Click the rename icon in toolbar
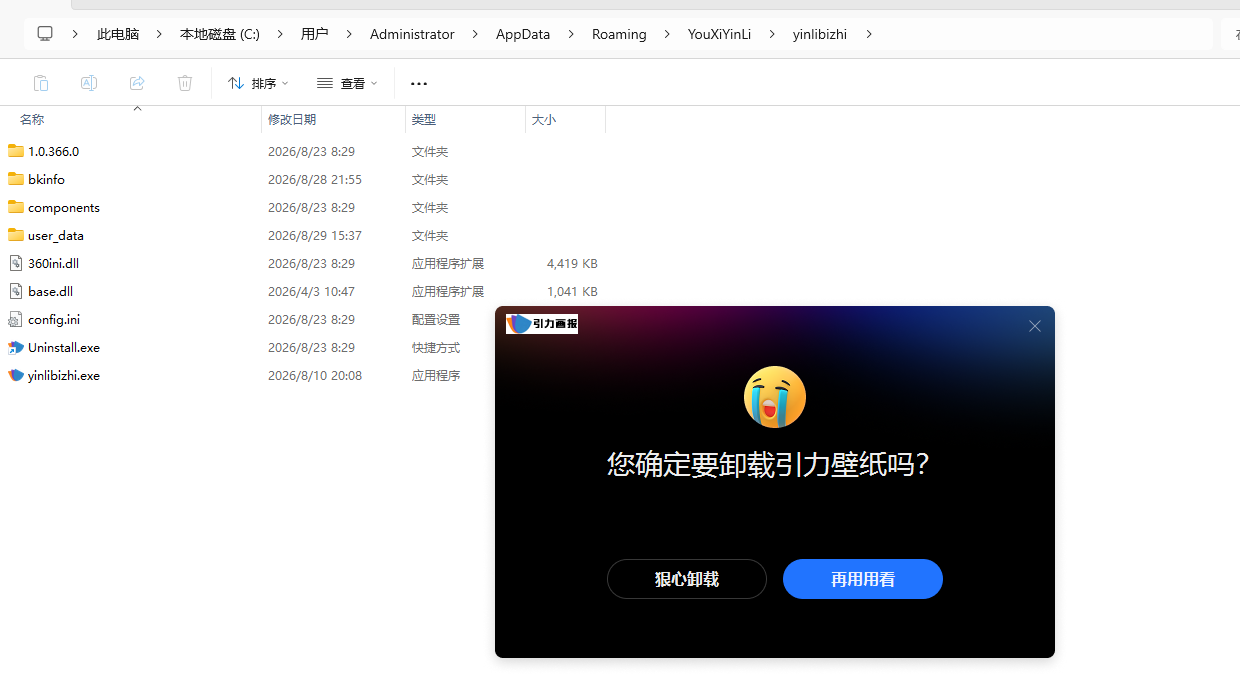This screenshot has height=699, width=1240. click(89, 83)
